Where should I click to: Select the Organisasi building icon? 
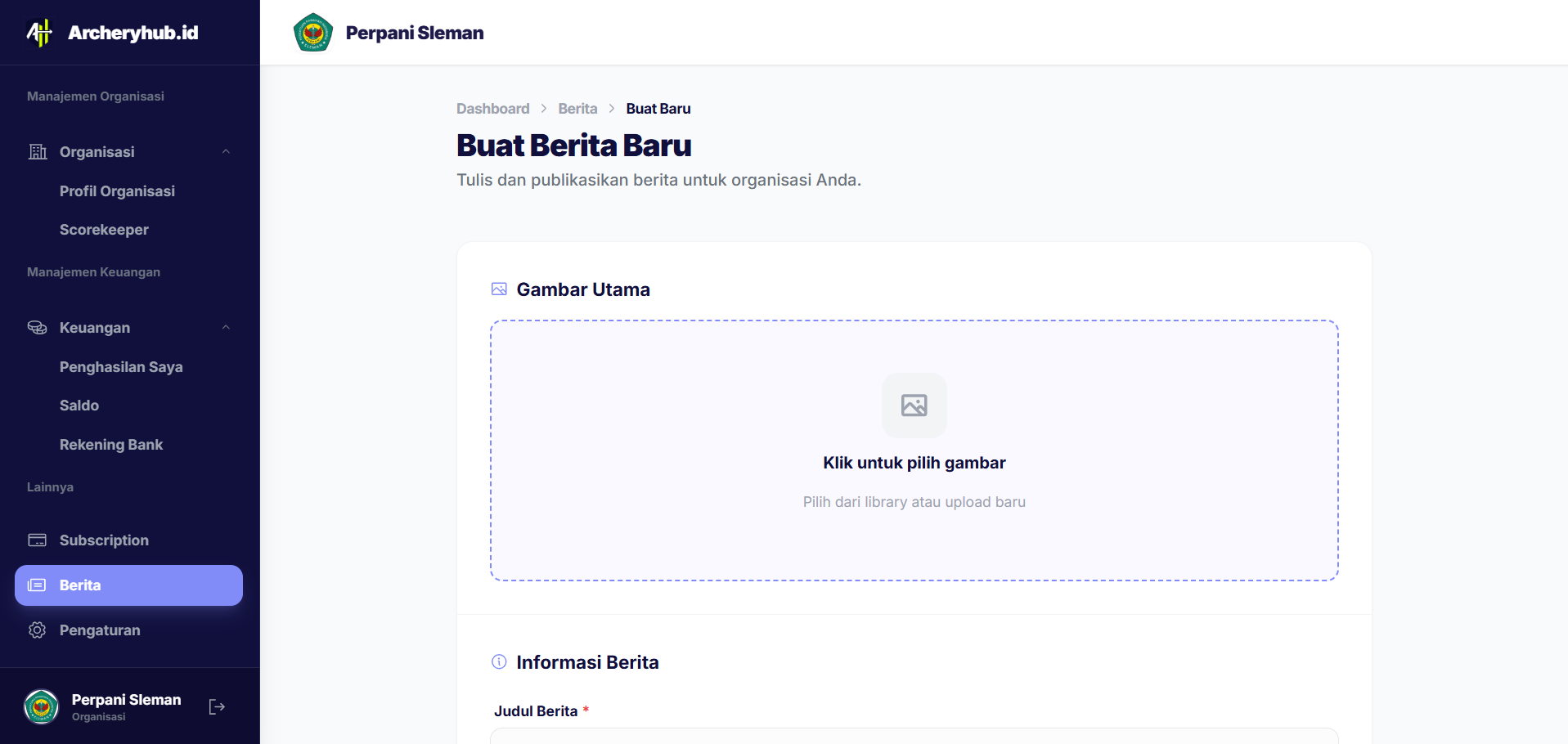point(38,152)
